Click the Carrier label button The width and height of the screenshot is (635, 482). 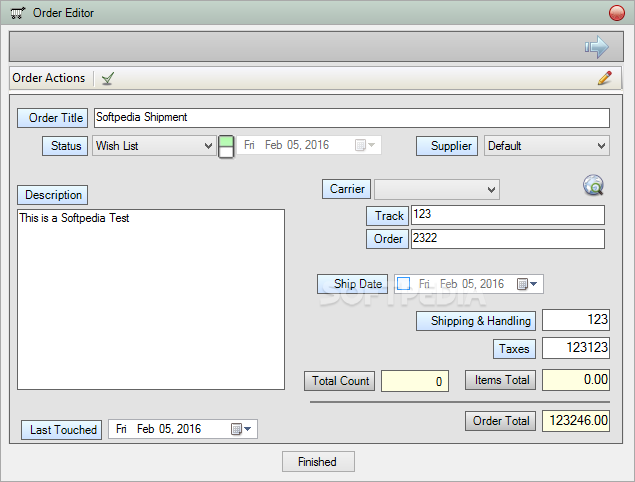point(346,189)
